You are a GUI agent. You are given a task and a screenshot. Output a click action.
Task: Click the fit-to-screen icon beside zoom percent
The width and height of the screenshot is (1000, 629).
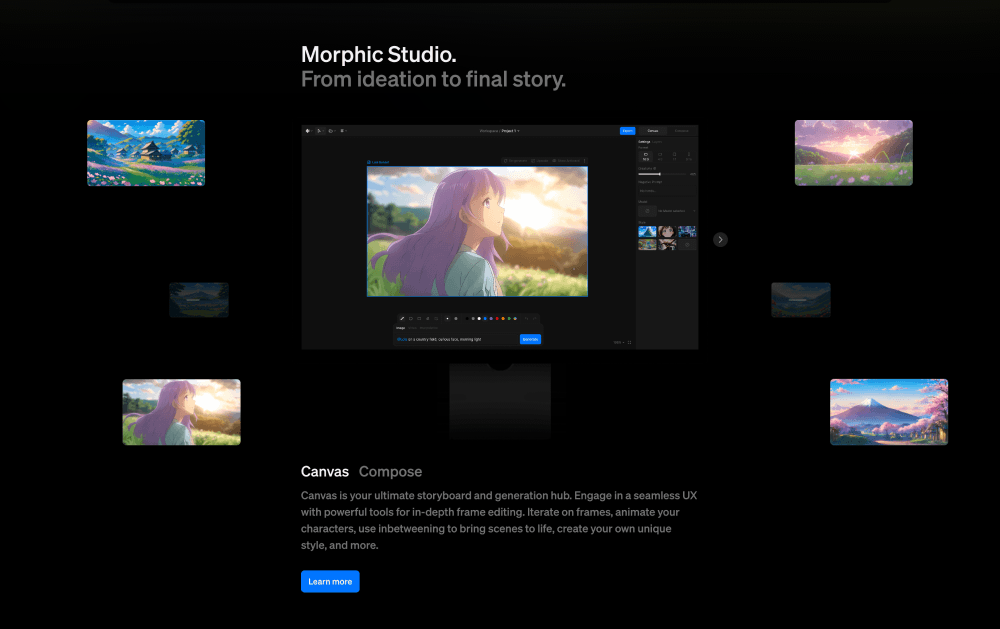pos(629,343)
